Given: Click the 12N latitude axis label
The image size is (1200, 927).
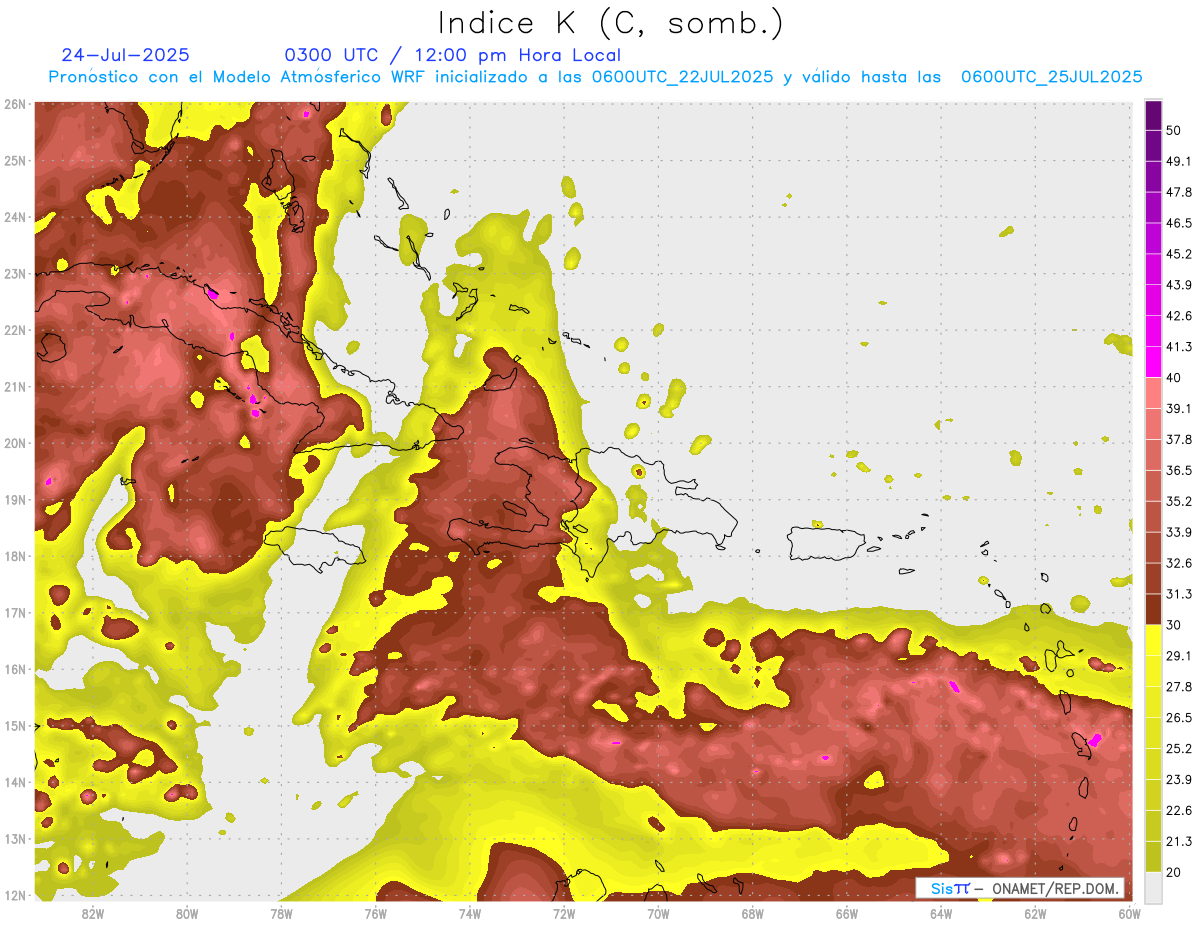Looking at the screenshot, I should point(15,895).
